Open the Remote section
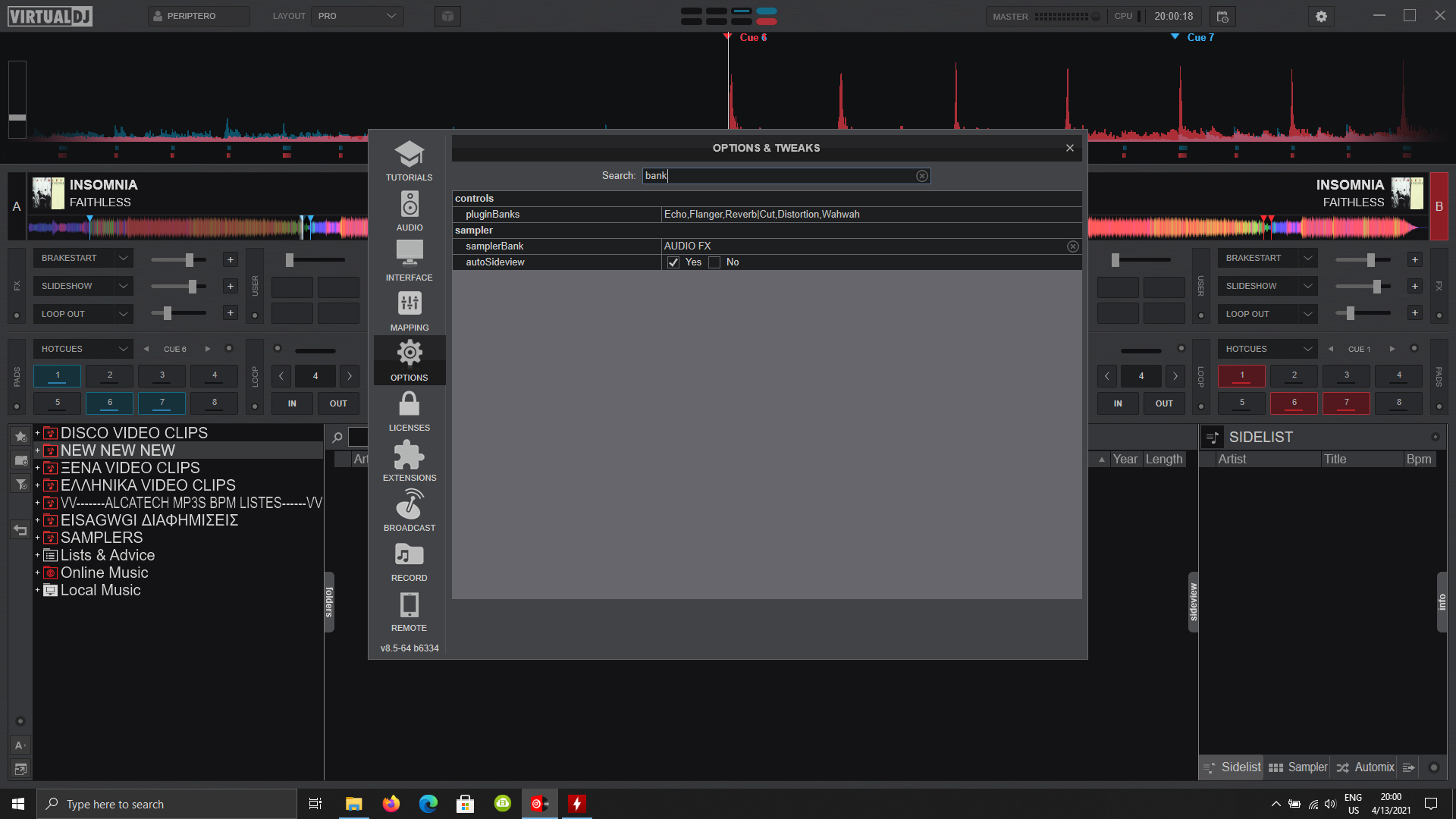 (x=409, y=611)
